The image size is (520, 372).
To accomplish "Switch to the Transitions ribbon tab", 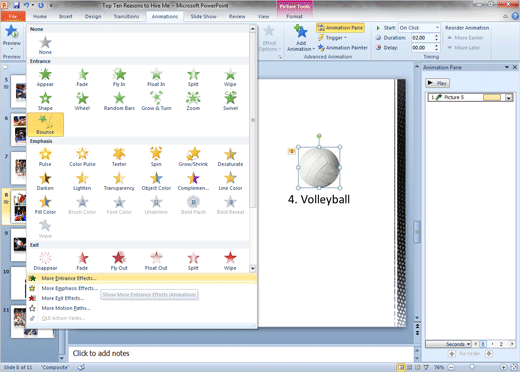I will tap(126, 16).
